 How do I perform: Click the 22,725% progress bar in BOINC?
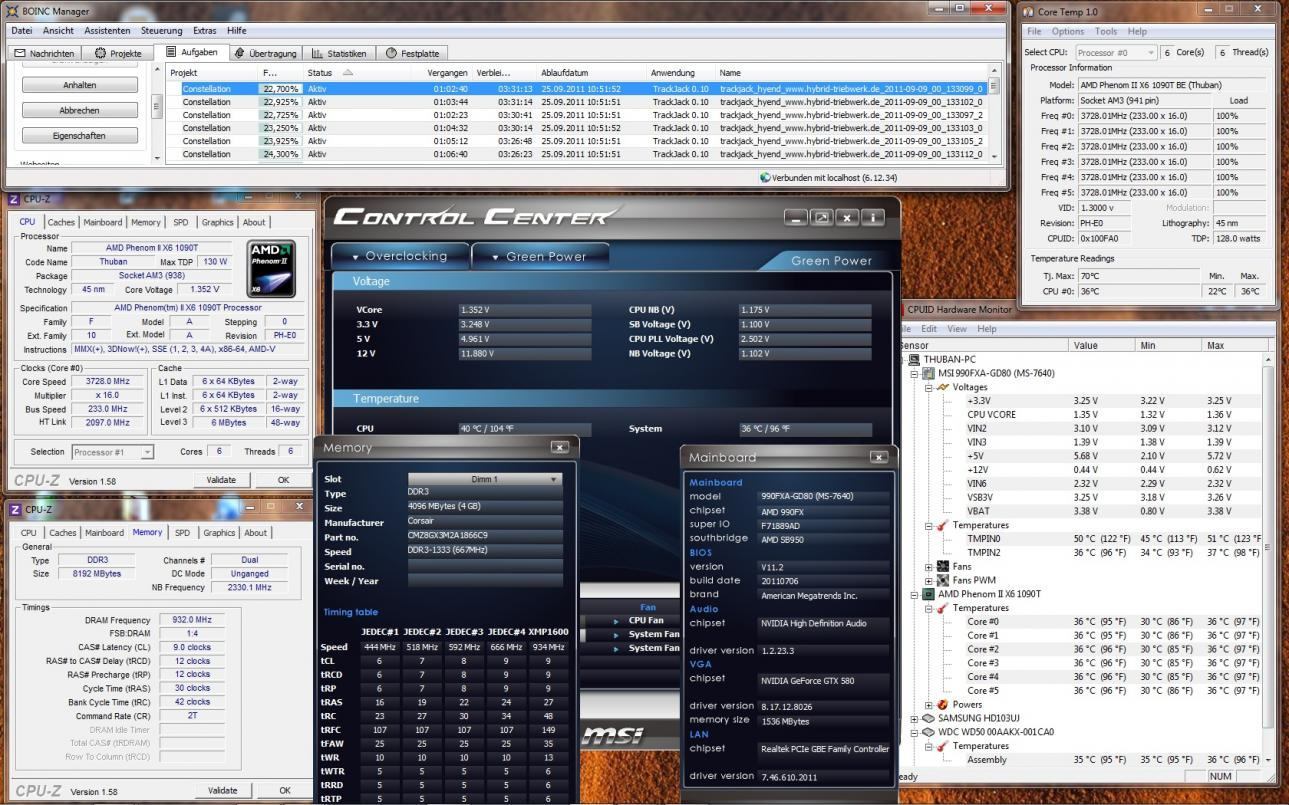(x=281, y=115)
